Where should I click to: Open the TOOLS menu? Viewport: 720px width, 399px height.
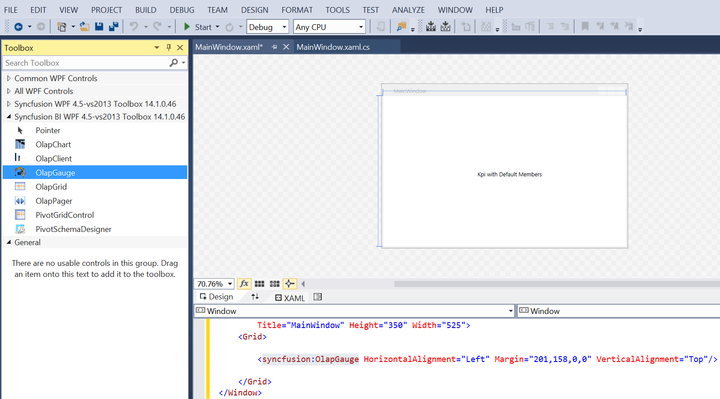point(338,10)
